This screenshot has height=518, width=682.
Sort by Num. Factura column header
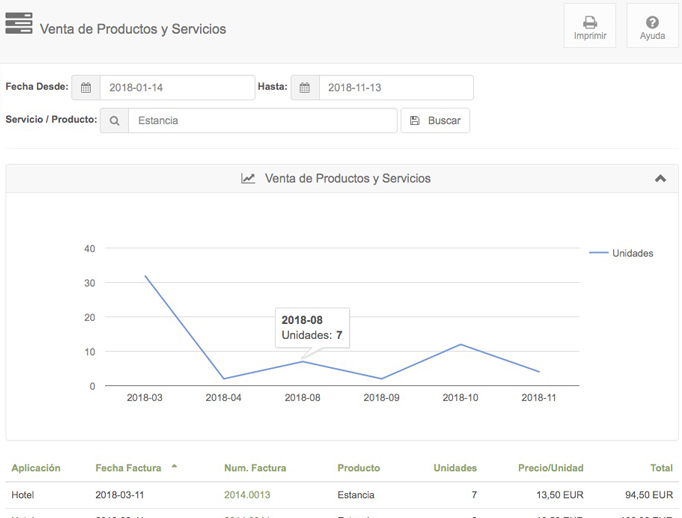pyautogui.click(x=255, y=468)
